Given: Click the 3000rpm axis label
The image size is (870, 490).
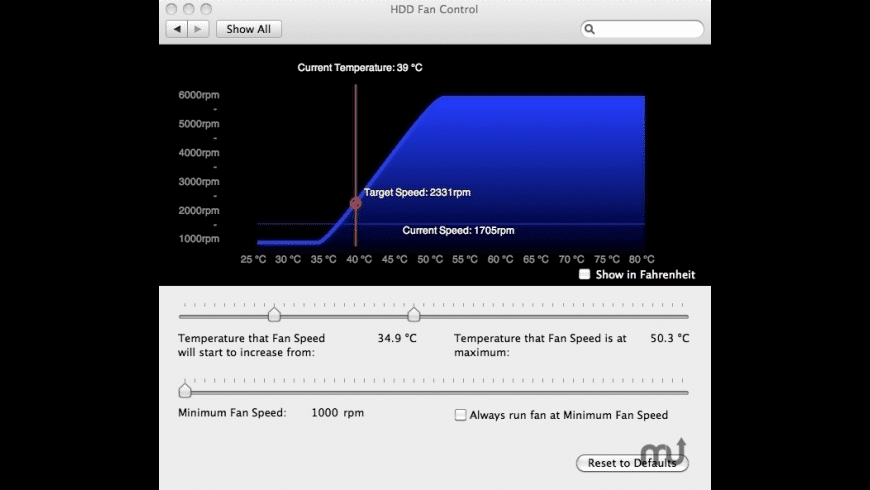Looking at the screenshot, I should pyautogui.click(x=199, y=181).
